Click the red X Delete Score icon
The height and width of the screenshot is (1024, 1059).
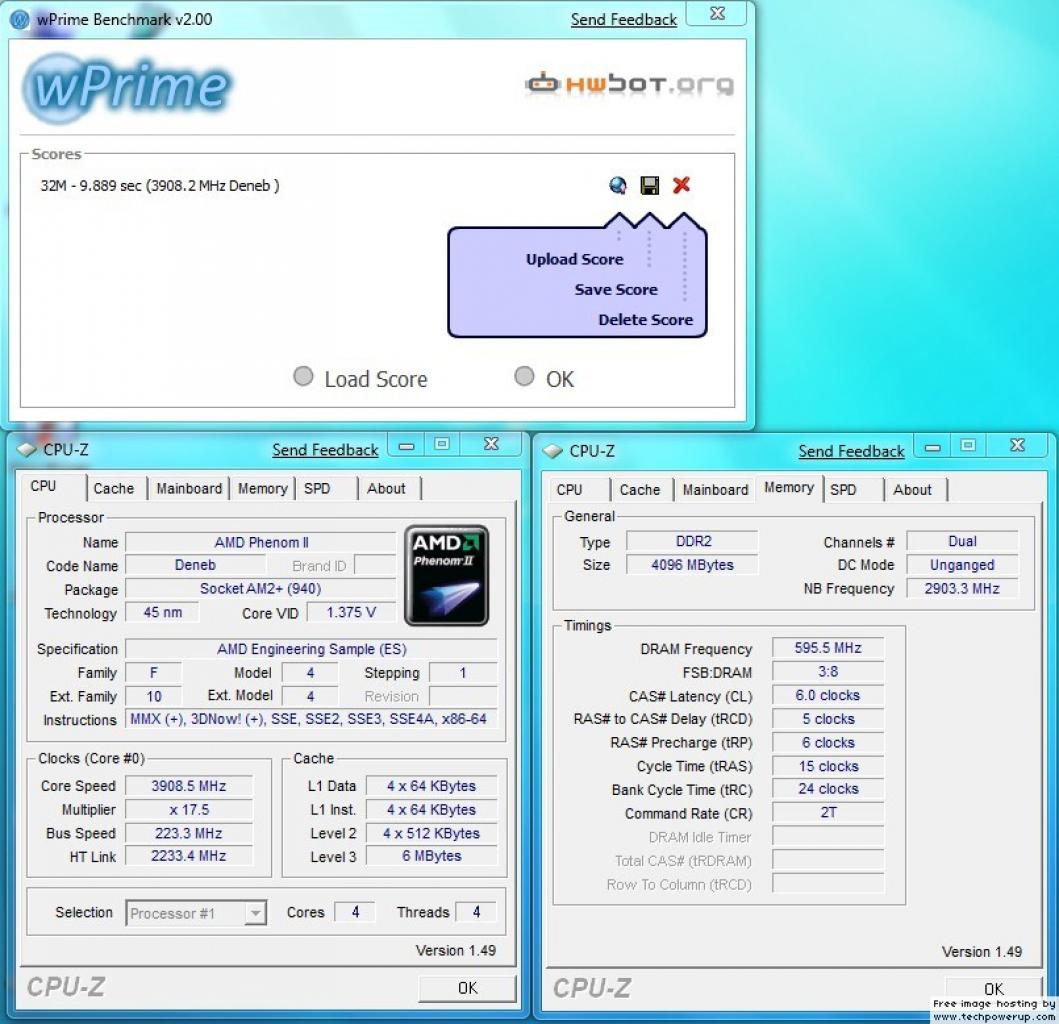pos(681,184)
